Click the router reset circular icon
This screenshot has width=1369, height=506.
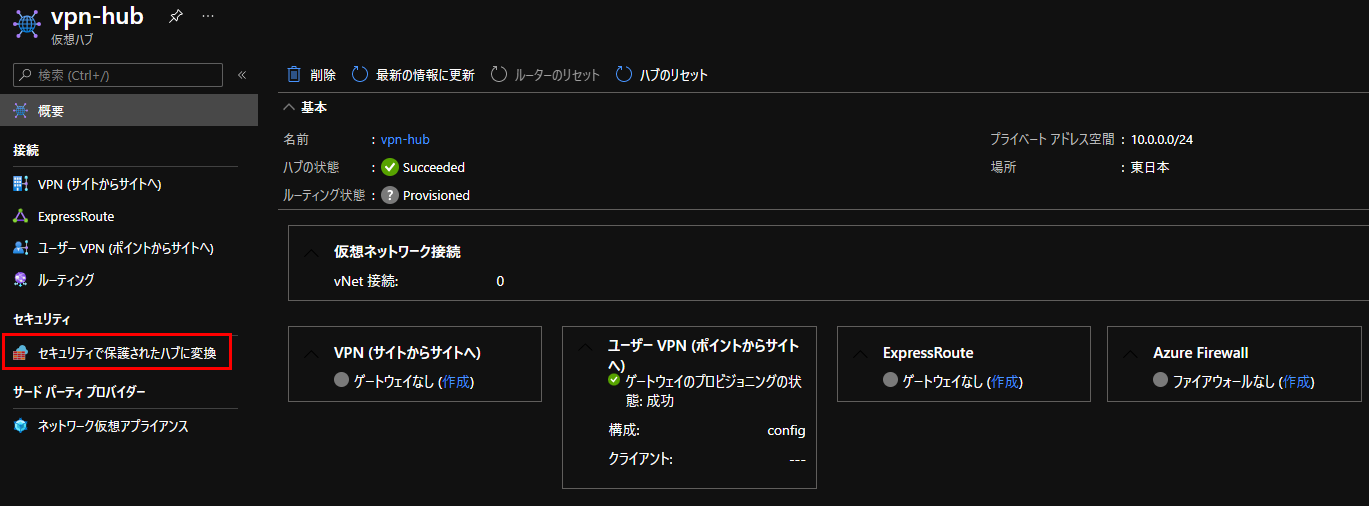(x=499, y=74)
